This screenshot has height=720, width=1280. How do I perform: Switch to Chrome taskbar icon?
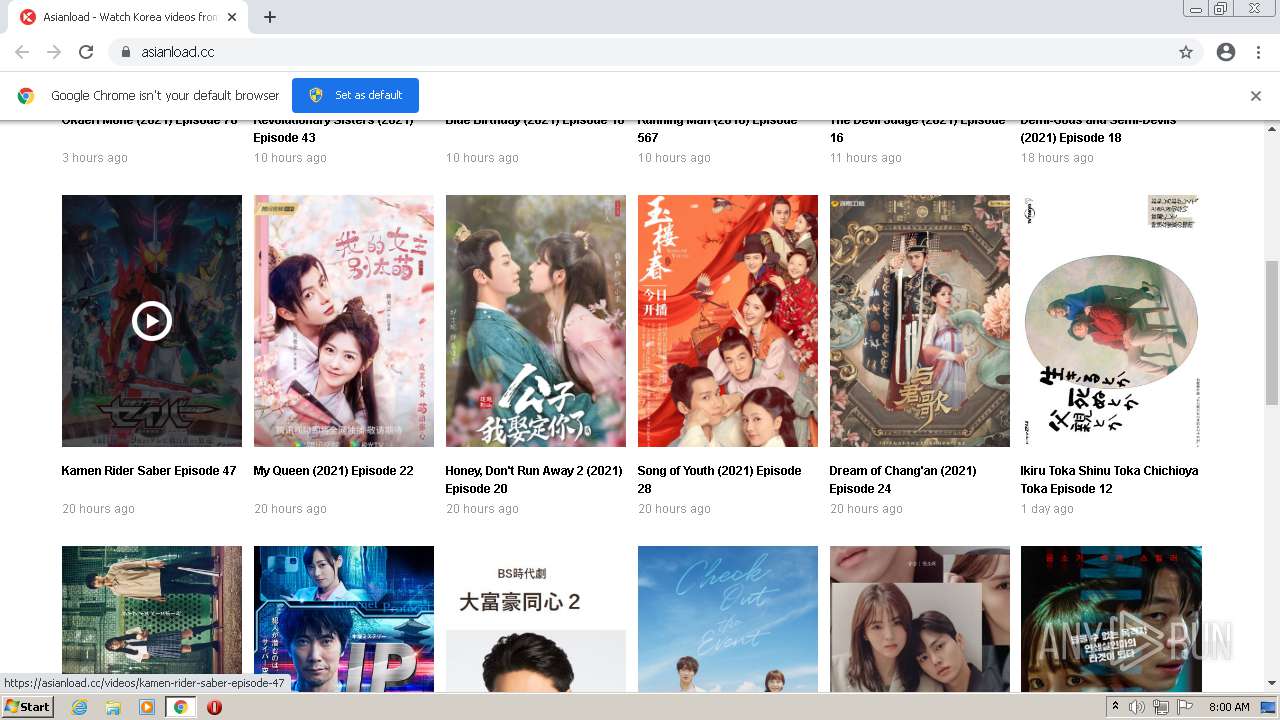tap(180, 707)
